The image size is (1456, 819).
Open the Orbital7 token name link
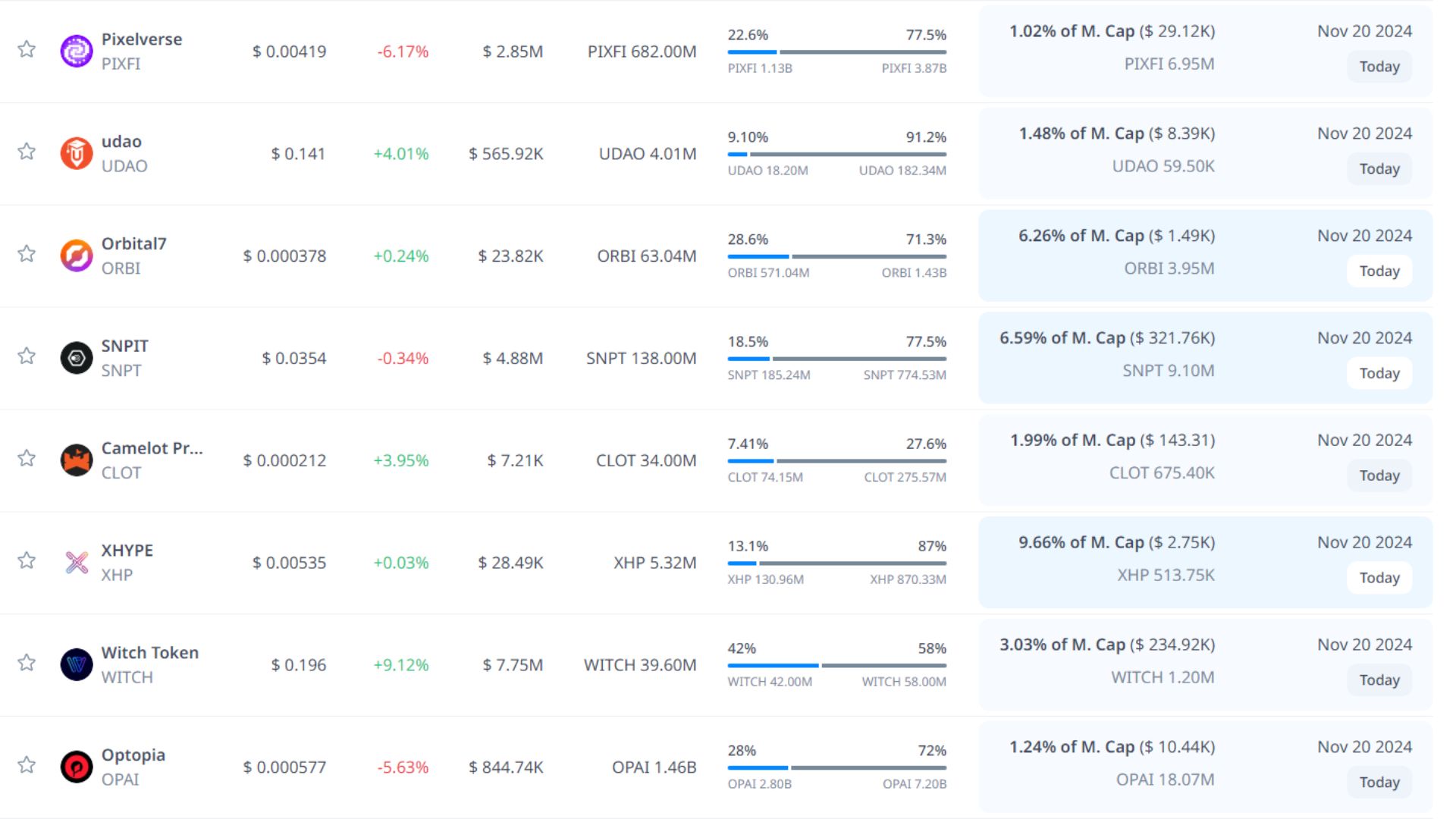pos(133,244)
